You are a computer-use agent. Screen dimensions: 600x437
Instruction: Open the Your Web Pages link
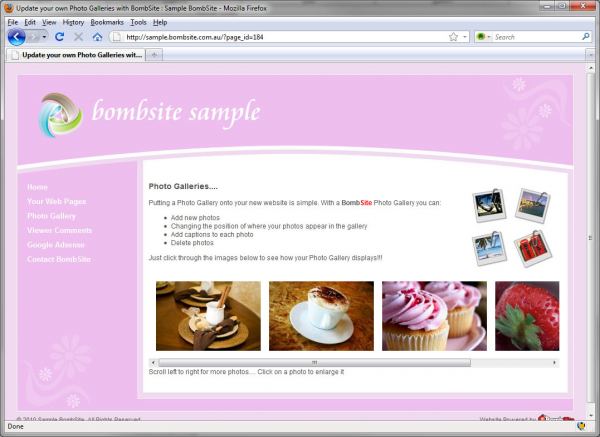(56, 201)
